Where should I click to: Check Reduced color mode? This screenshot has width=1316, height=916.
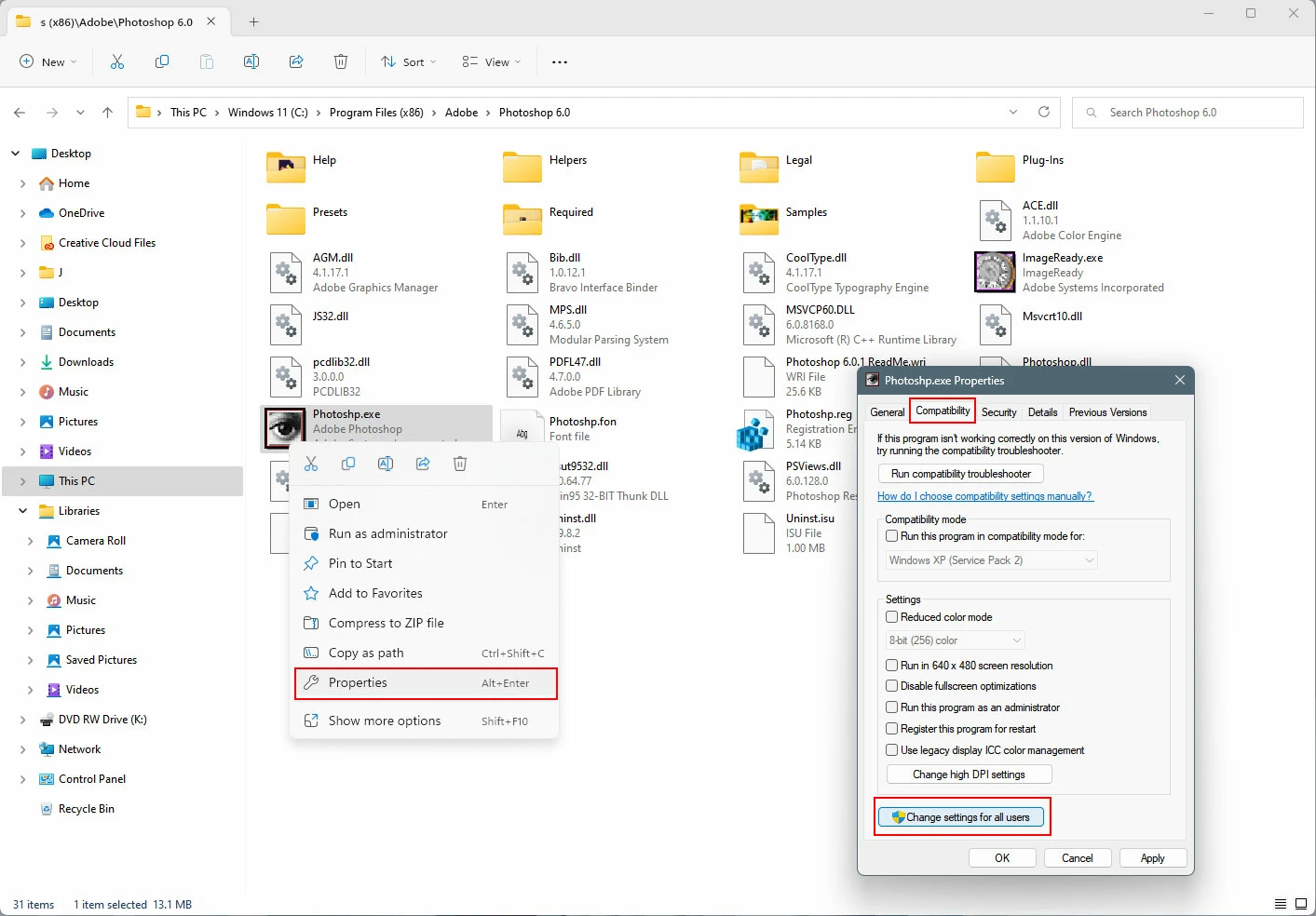[x=891, y=617]
